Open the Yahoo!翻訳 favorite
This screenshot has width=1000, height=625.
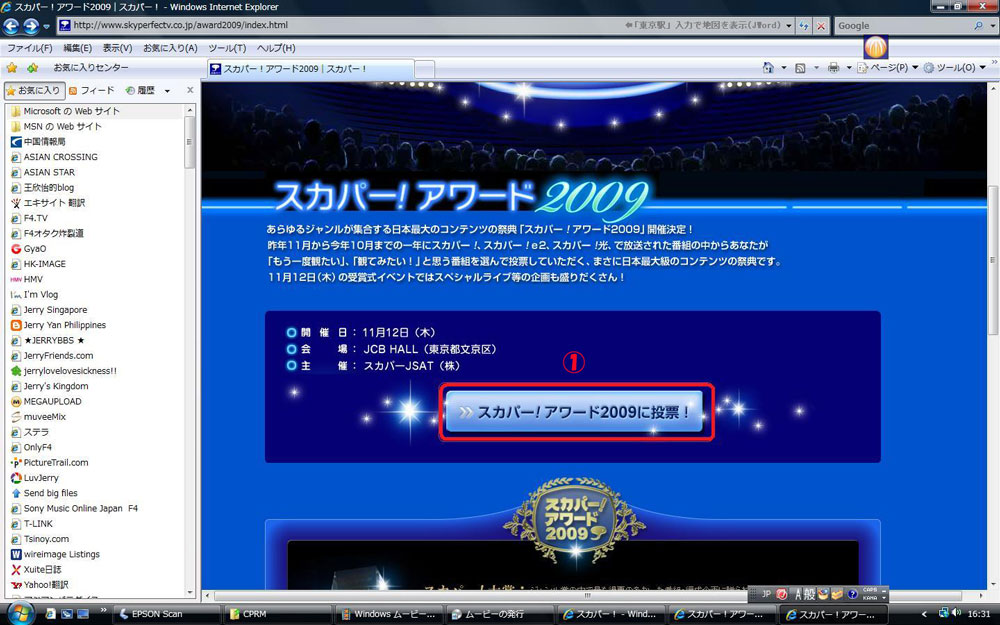click(x=40, y=585)
